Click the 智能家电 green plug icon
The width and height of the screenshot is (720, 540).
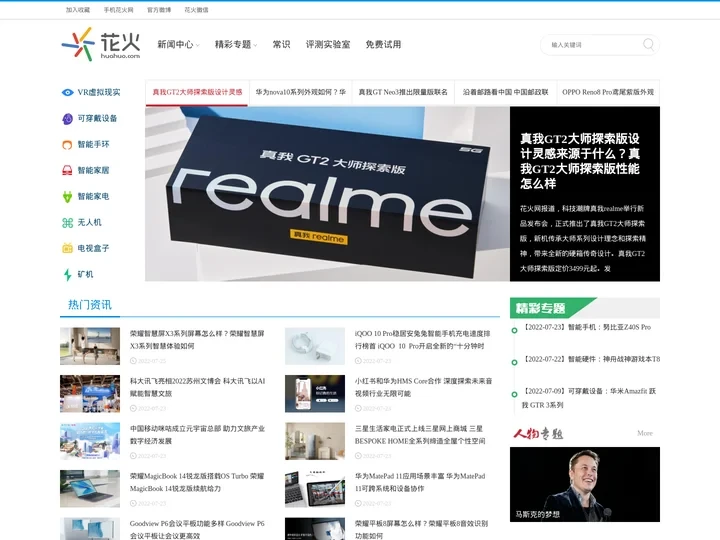click(68, 197)
